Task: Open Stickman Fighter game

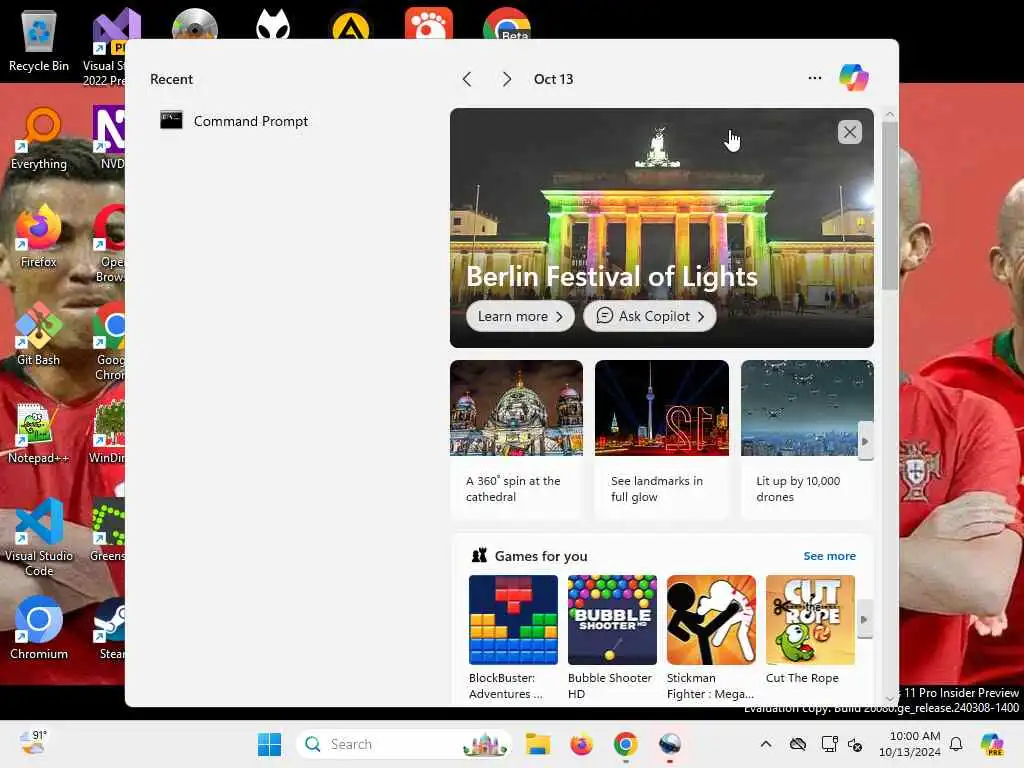Action: pos(711,637)
